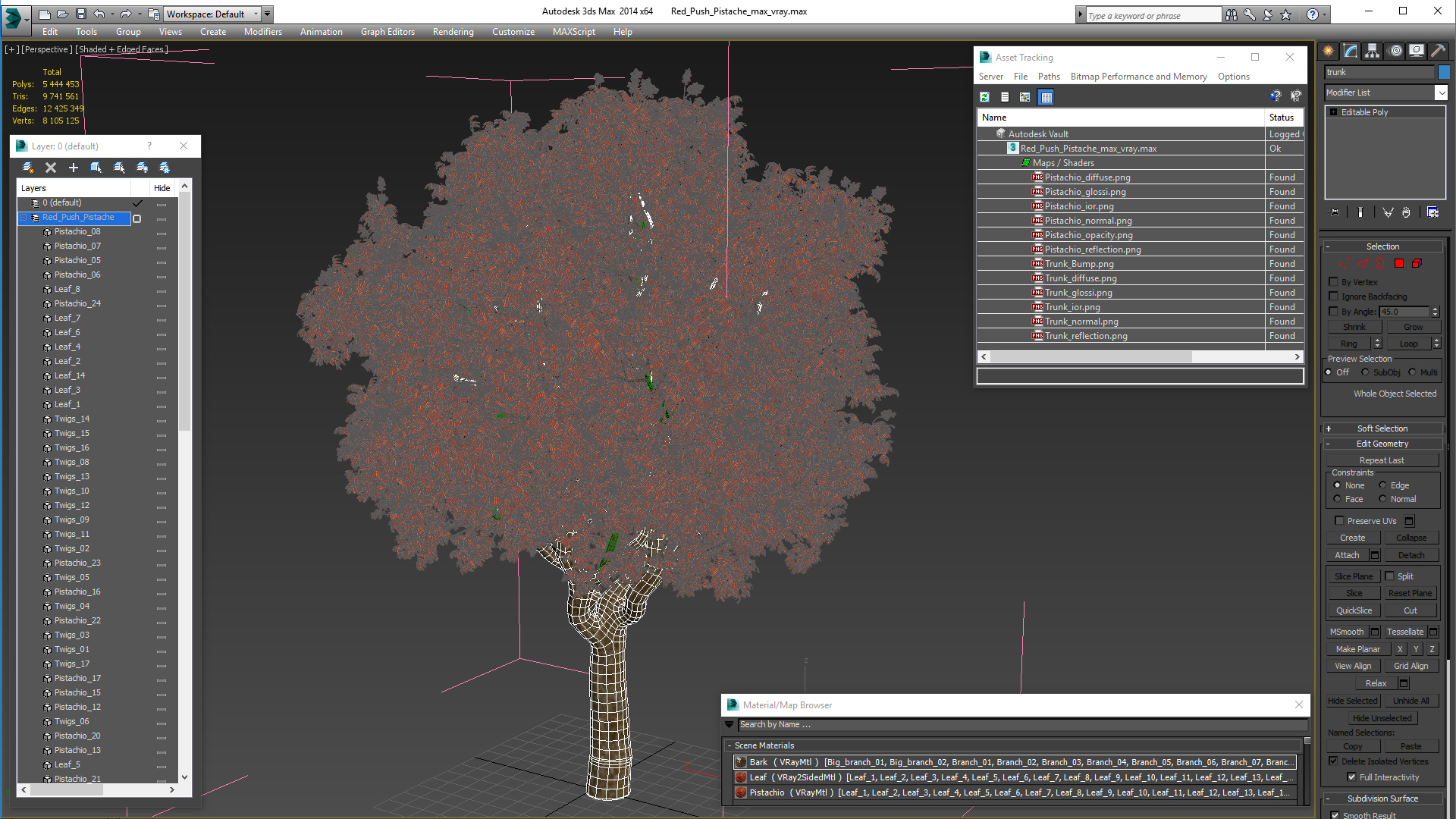Image resolution: width=1456 pixels, height=819 pixels.
Task: Switch Asset Tracking to the table view
Action: pos(1046,97)
